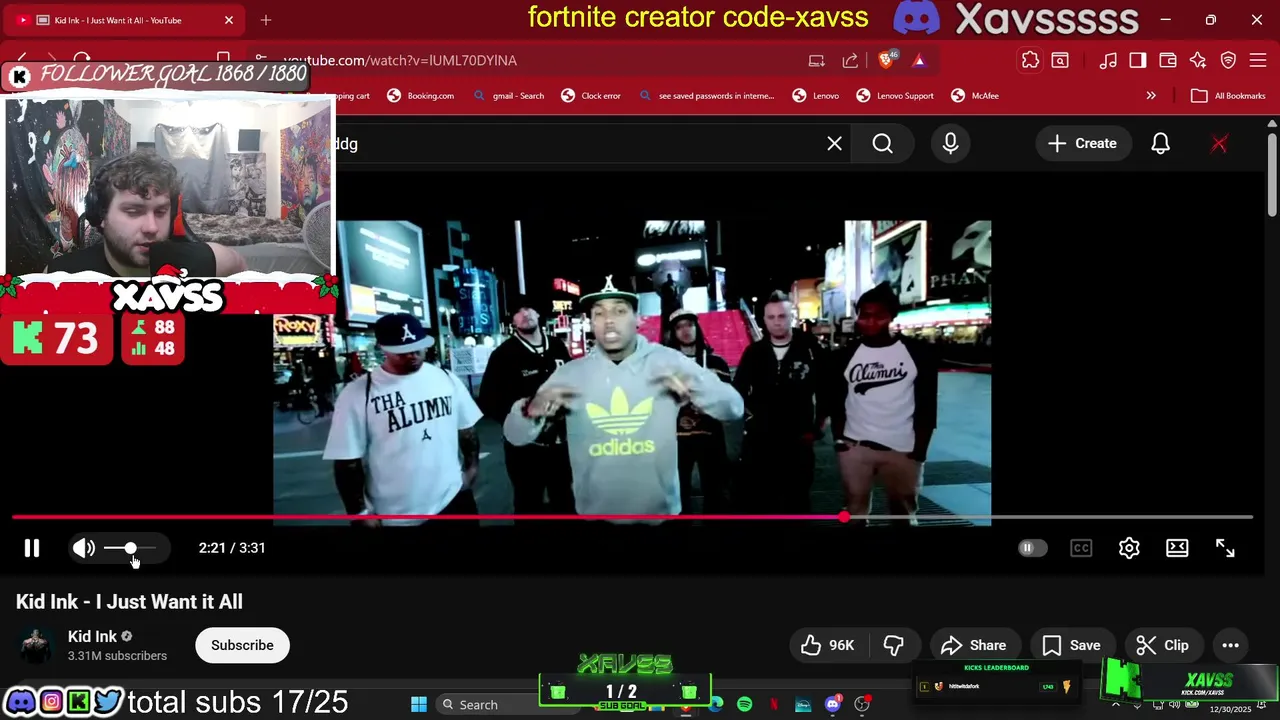1280x720 pixels.
Task: Open the Kid Ink channel name link
Action: click(92, 636)
